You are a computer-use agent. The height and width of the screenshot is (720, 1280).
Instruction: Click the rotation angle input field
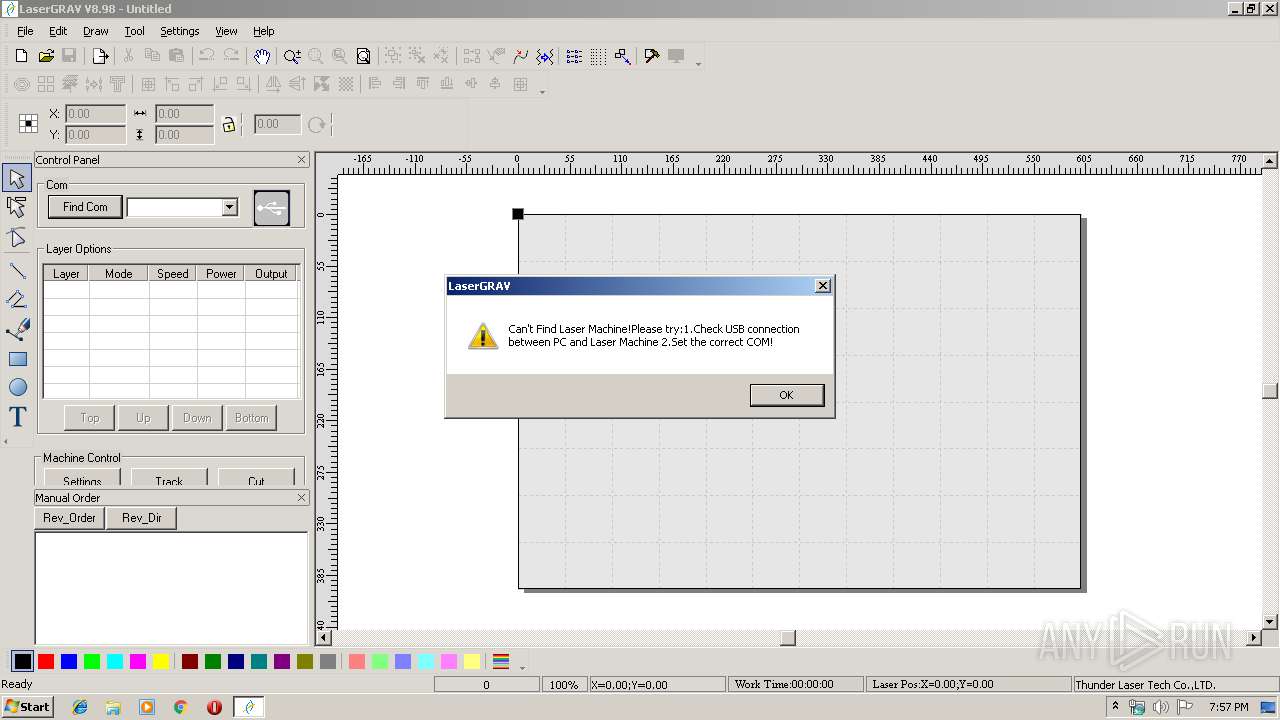pyautogui.click(x=277, y=125)
